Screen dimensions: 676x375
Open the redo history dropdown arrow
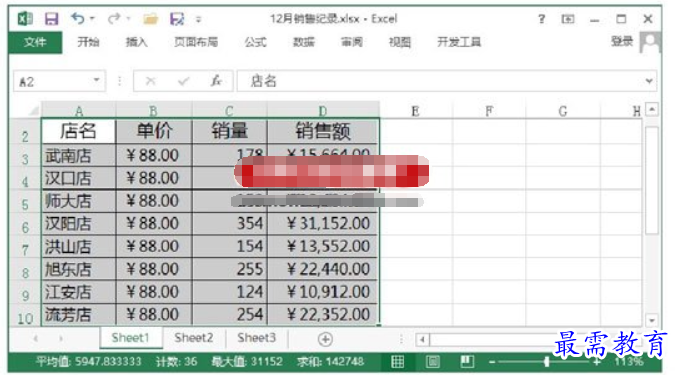click(x=128, y=19)
